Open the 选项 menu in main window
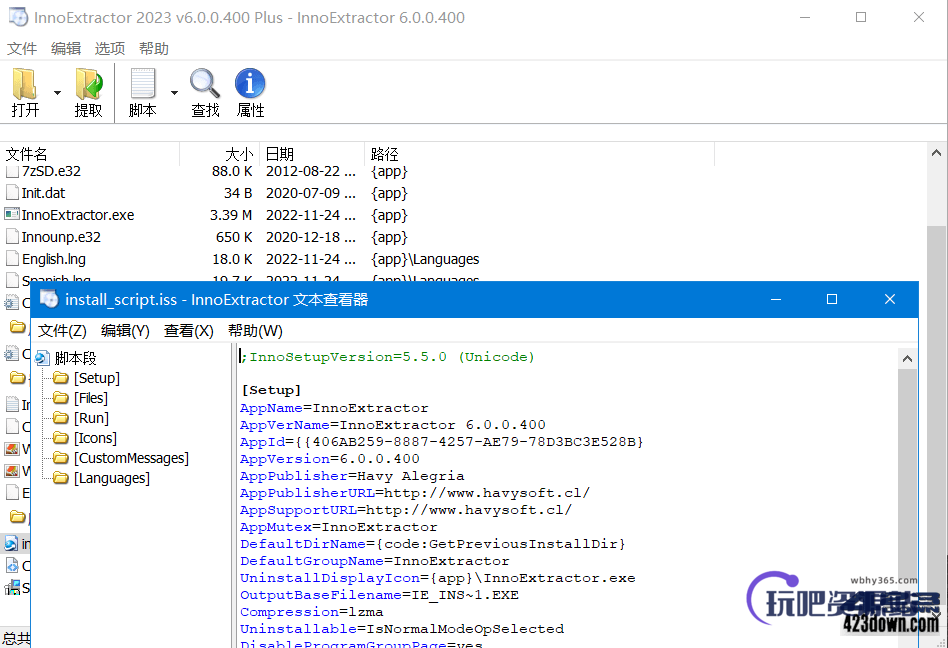 110,48
